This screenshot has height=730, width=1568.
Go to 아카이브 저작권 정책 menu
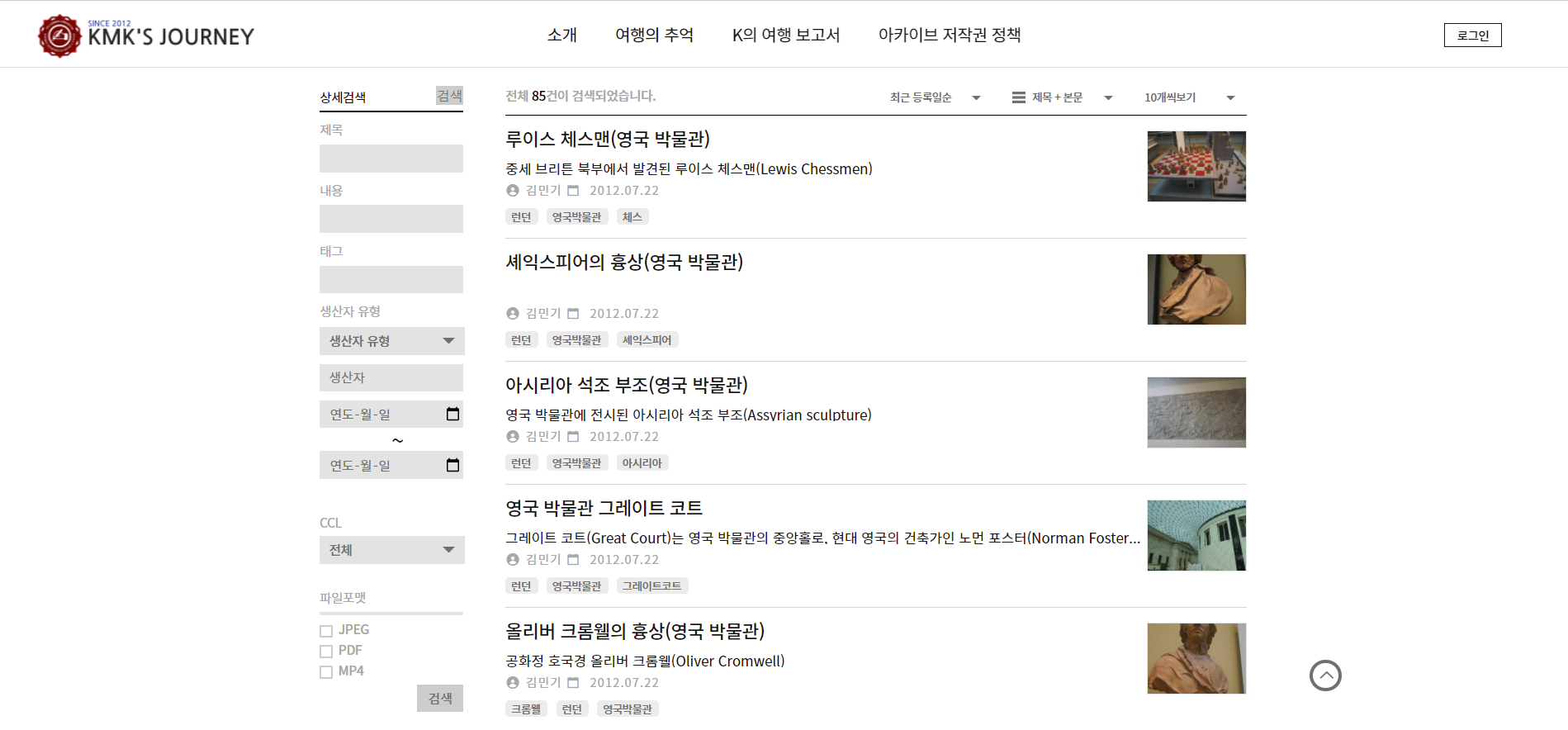pos(949,35)
